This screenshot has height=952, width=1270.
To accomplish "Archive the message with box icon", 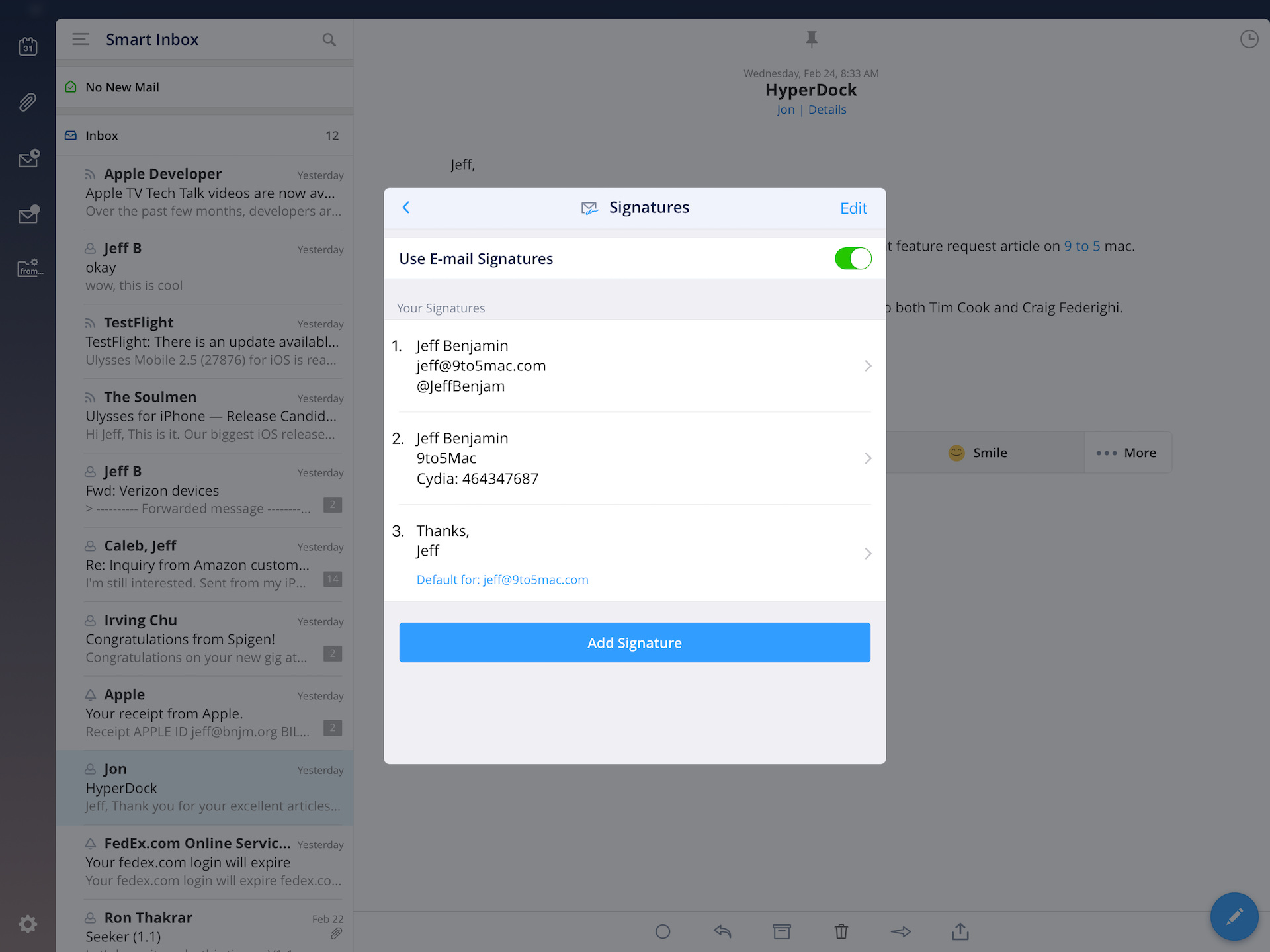I will (x=781, y=931).
